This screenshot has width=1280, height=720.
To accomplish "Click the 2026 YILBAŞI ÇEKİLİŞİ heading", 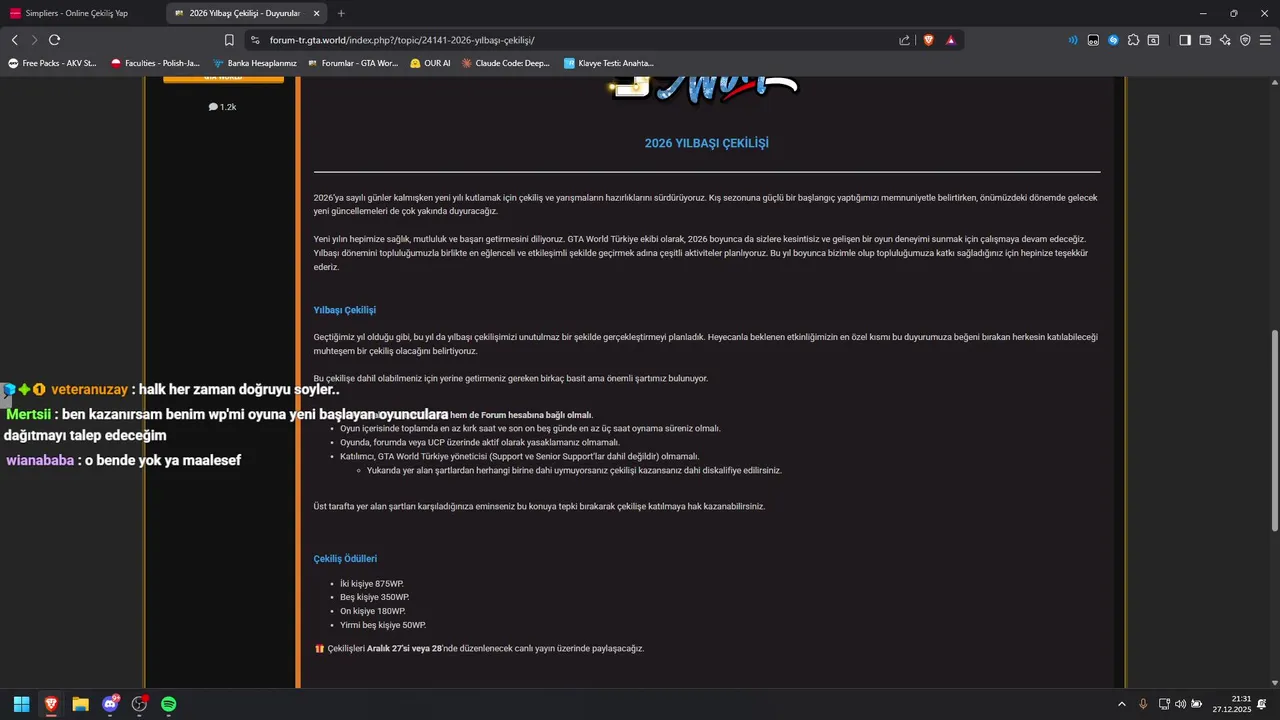I will click(x=706, y=143).
